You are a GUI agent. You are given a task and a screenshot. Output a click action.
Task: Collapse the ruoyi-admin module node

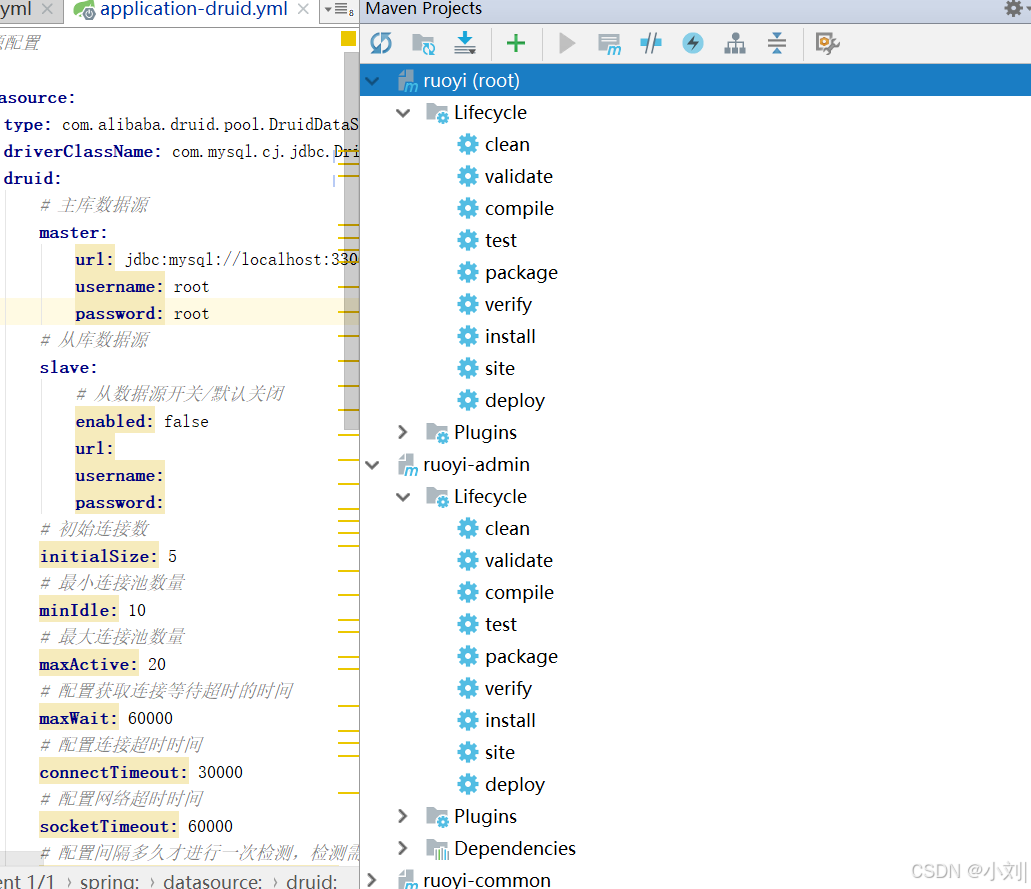[372, 465]
